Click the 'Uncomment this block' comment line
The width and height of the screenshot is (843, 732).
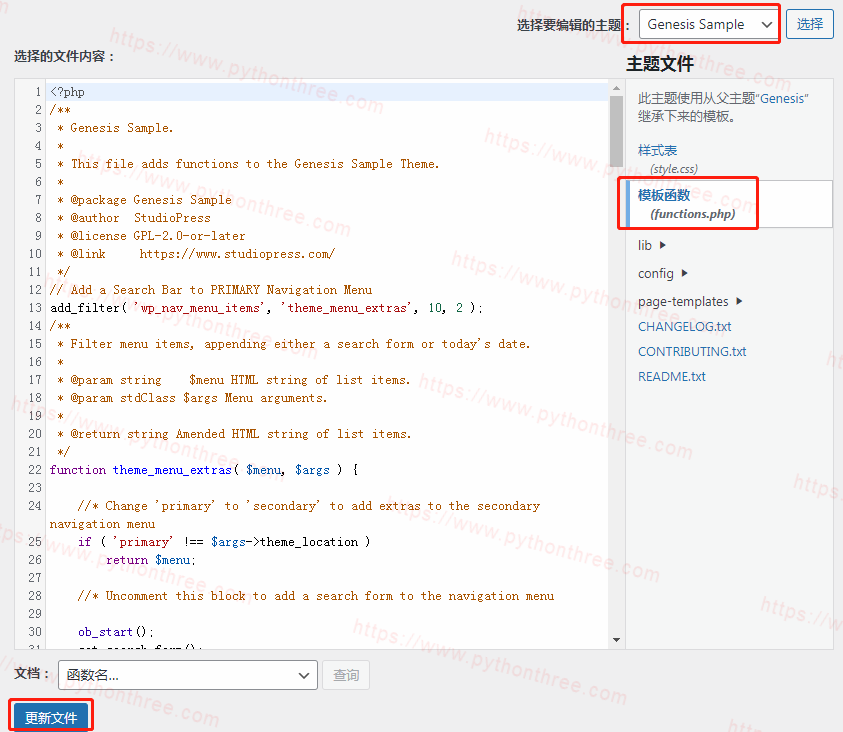click(x=316, y=596)
